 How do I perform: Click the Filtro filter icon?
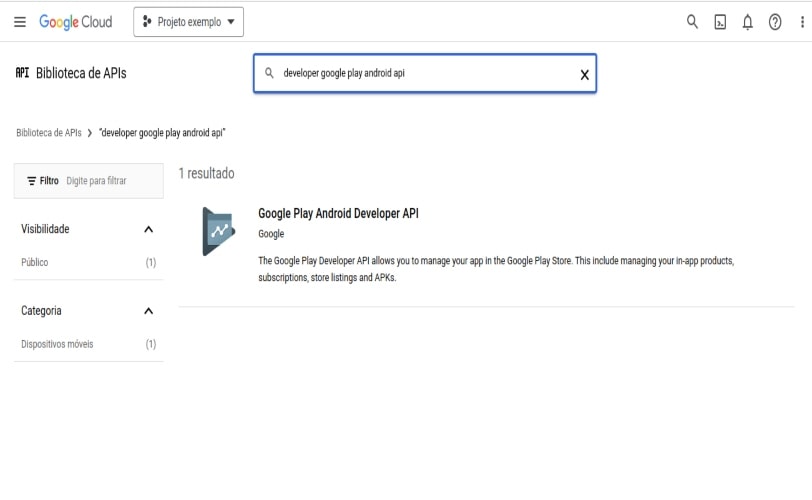point(32,181)
